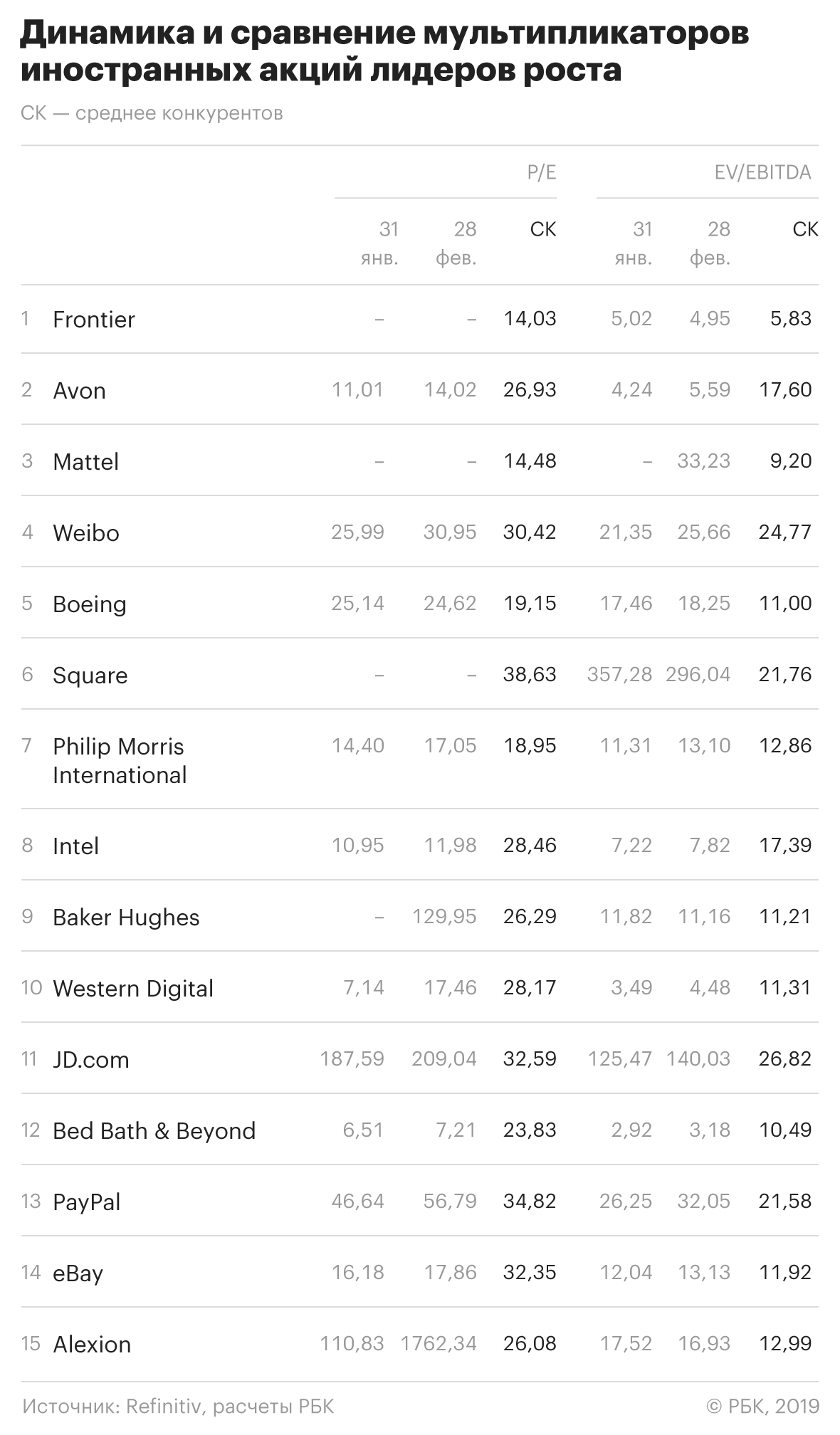Select Square's EV/EBITDA value 357,28
This screenshot has height=1435, width=840.
coord(619,675)
